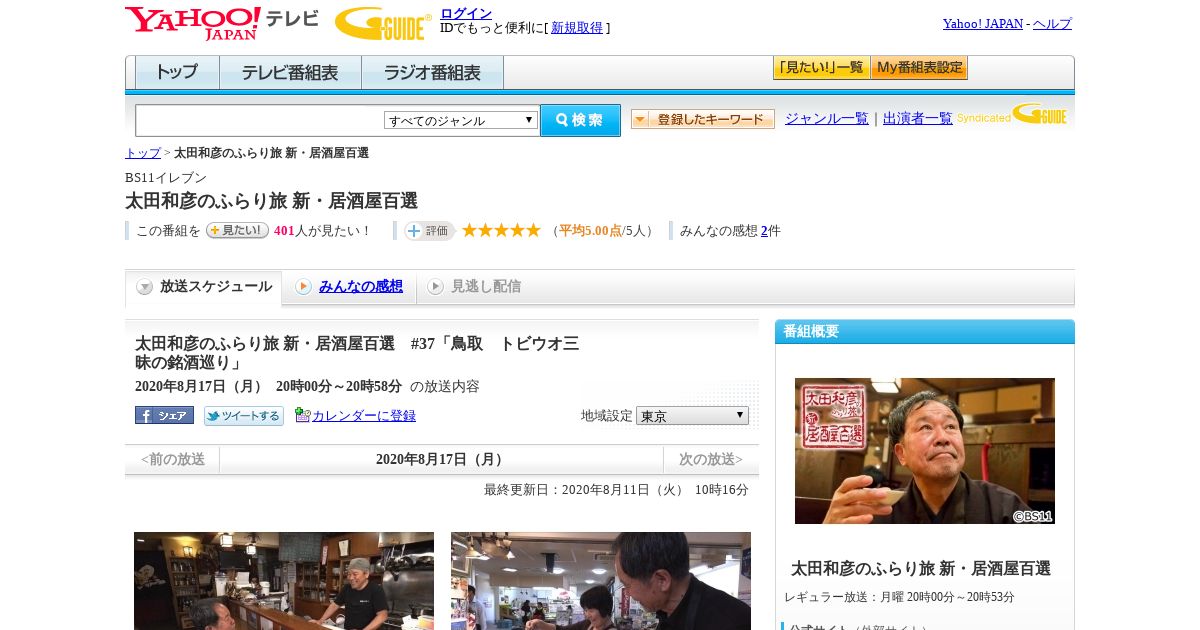Open the ヘルプ link
The image size is (1200, 630).
tap(1052, 24)
